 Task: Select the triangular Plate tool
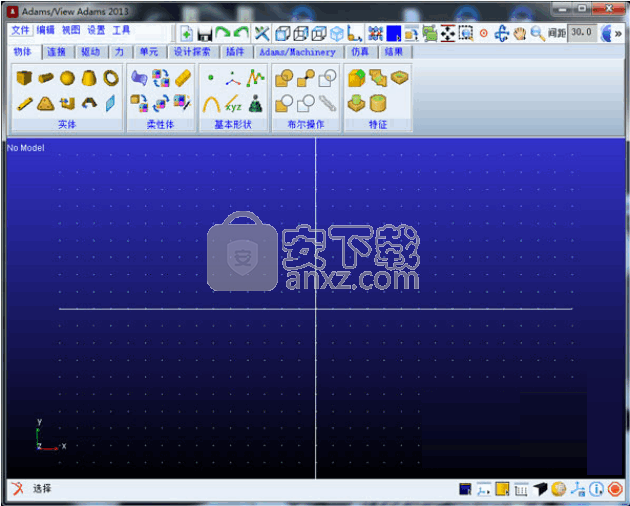click(x=46, y=104)
